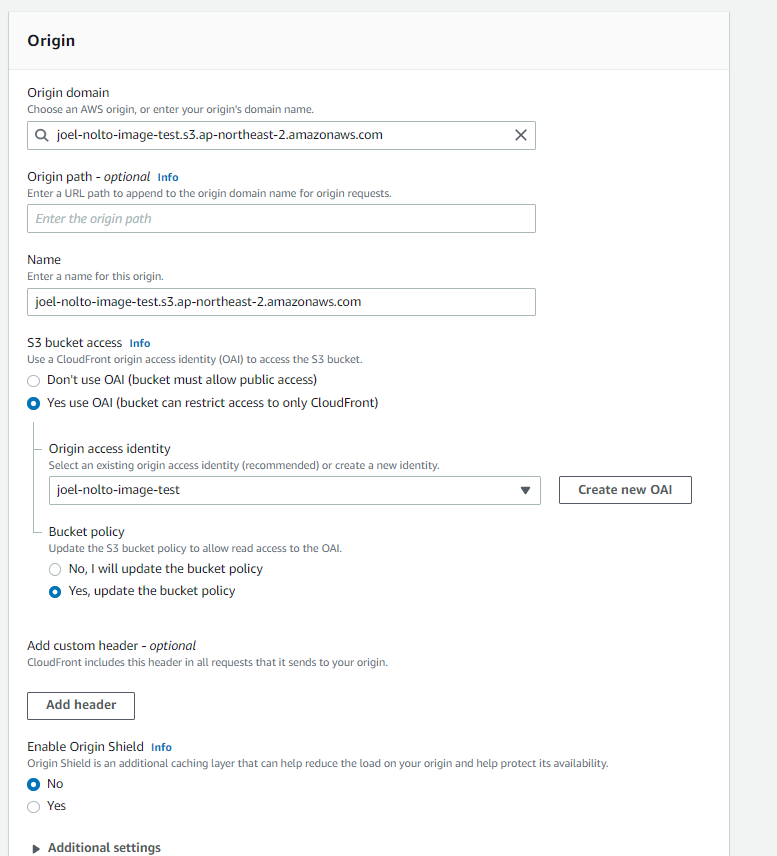Choose "No, I will update the bucket policy"
The height and width of the screenshot is (856, 777).
coord(56,569)
